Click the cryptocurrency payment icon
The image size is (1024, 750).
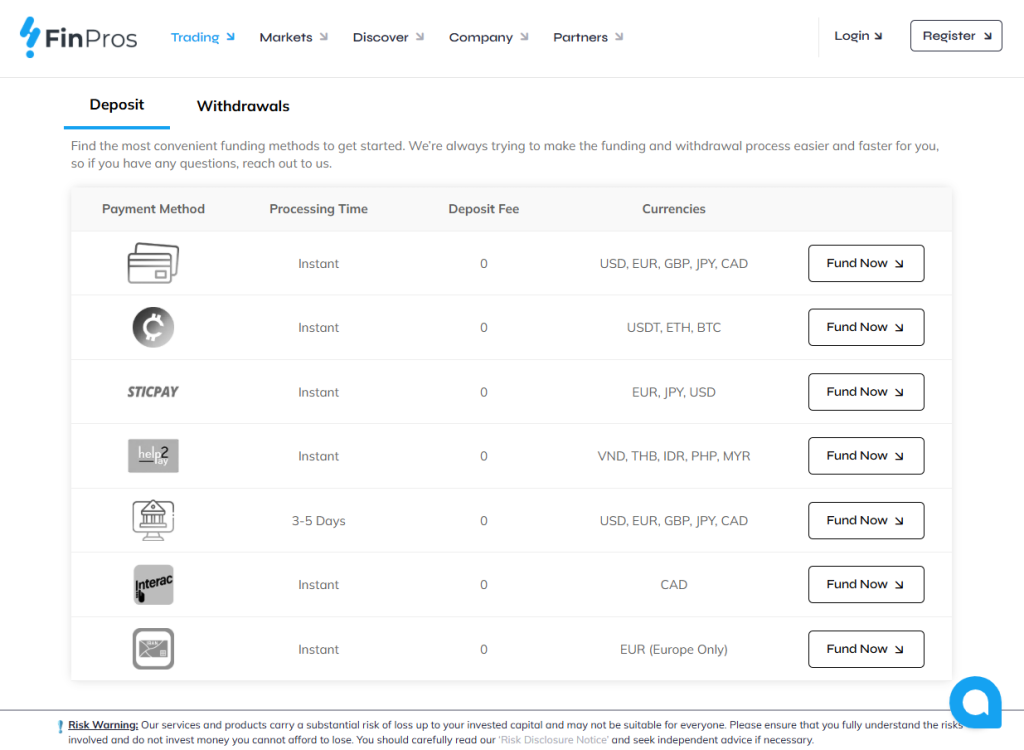[x=153, y=327]
